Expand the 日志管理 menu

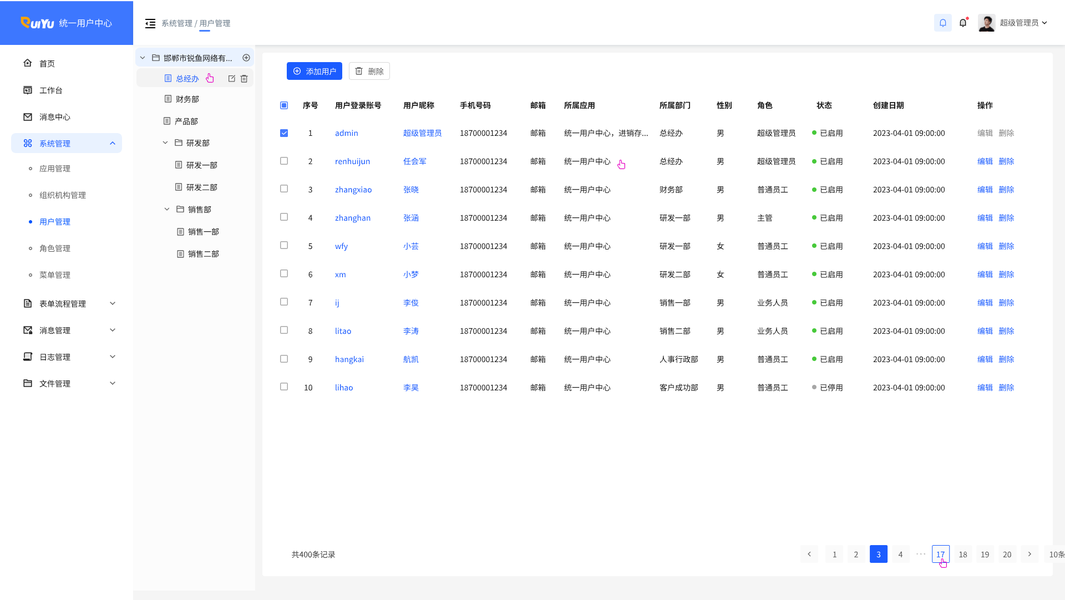coord(113,356)
